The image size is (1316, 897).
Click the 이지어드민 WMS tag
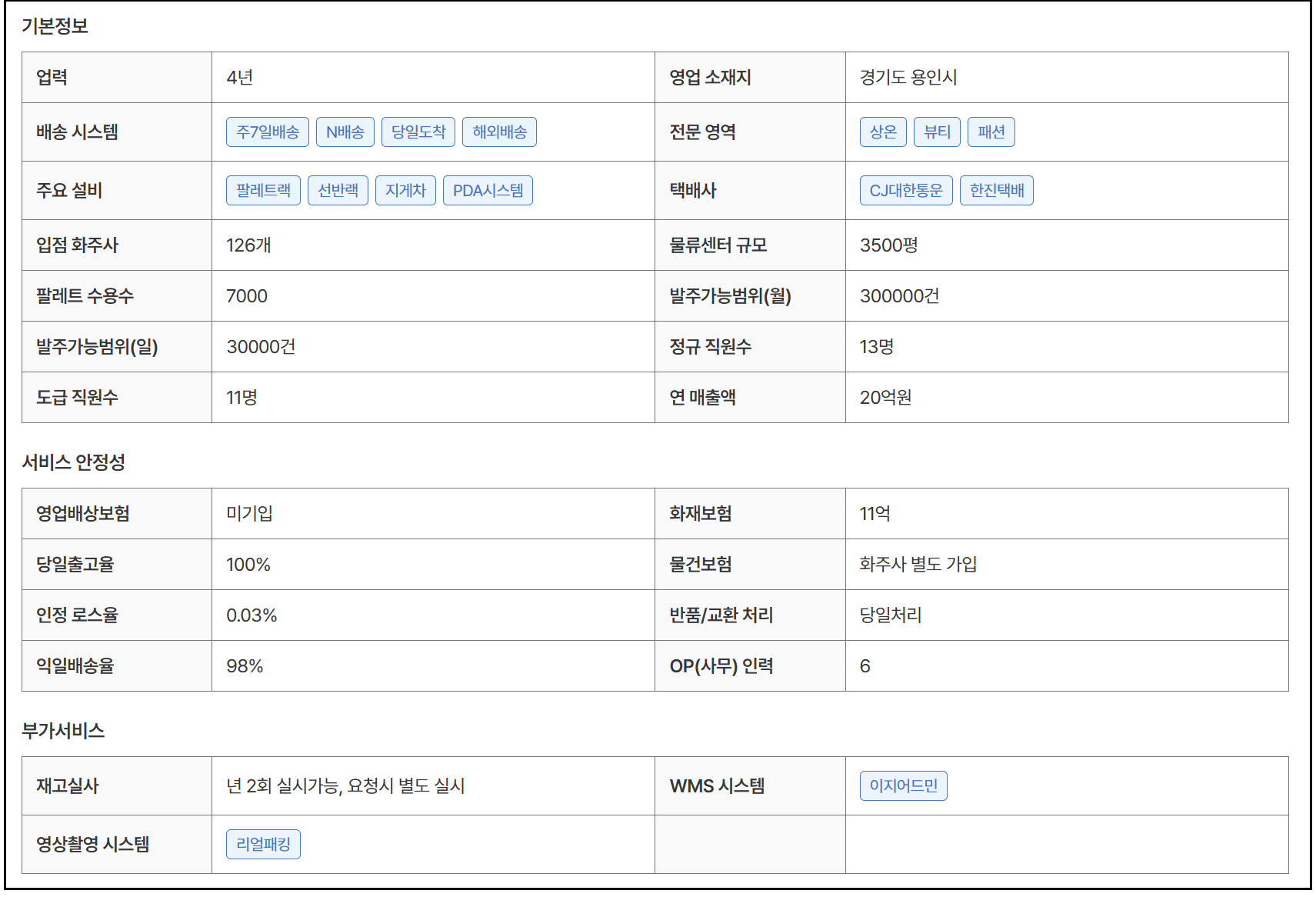click(x=903, y=785)
